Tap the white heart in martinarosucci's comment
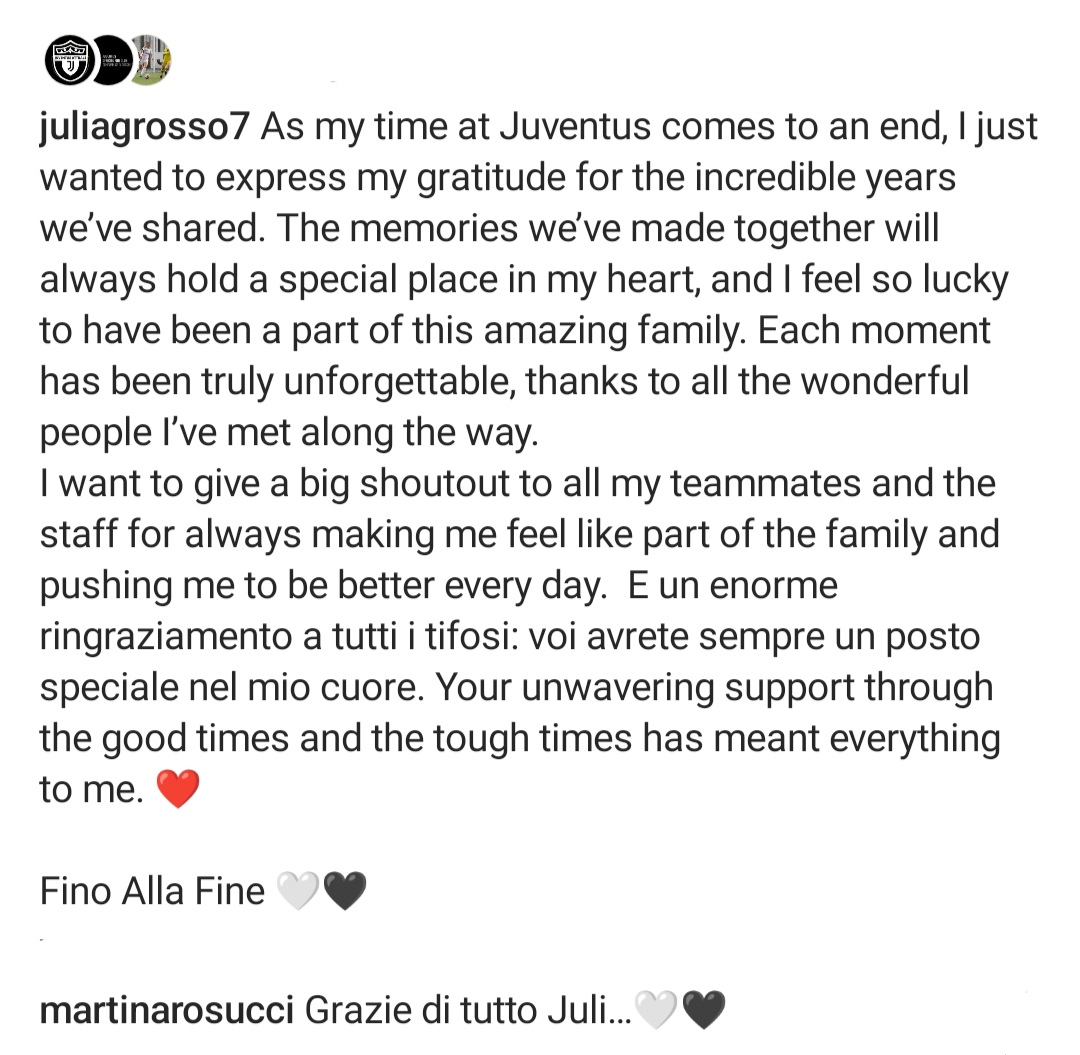 (x=656, y=1010)
